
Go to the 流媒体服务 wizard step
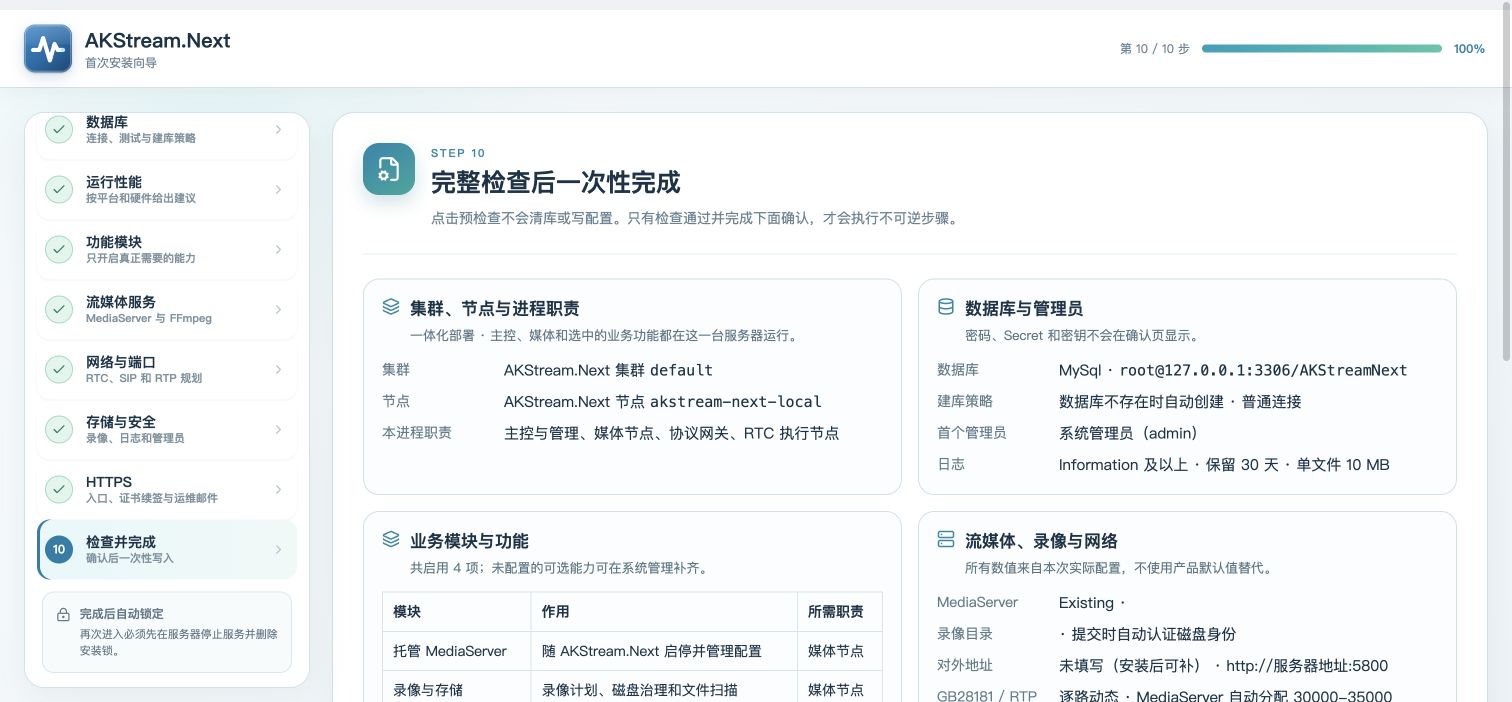click(x=167, y=309)
